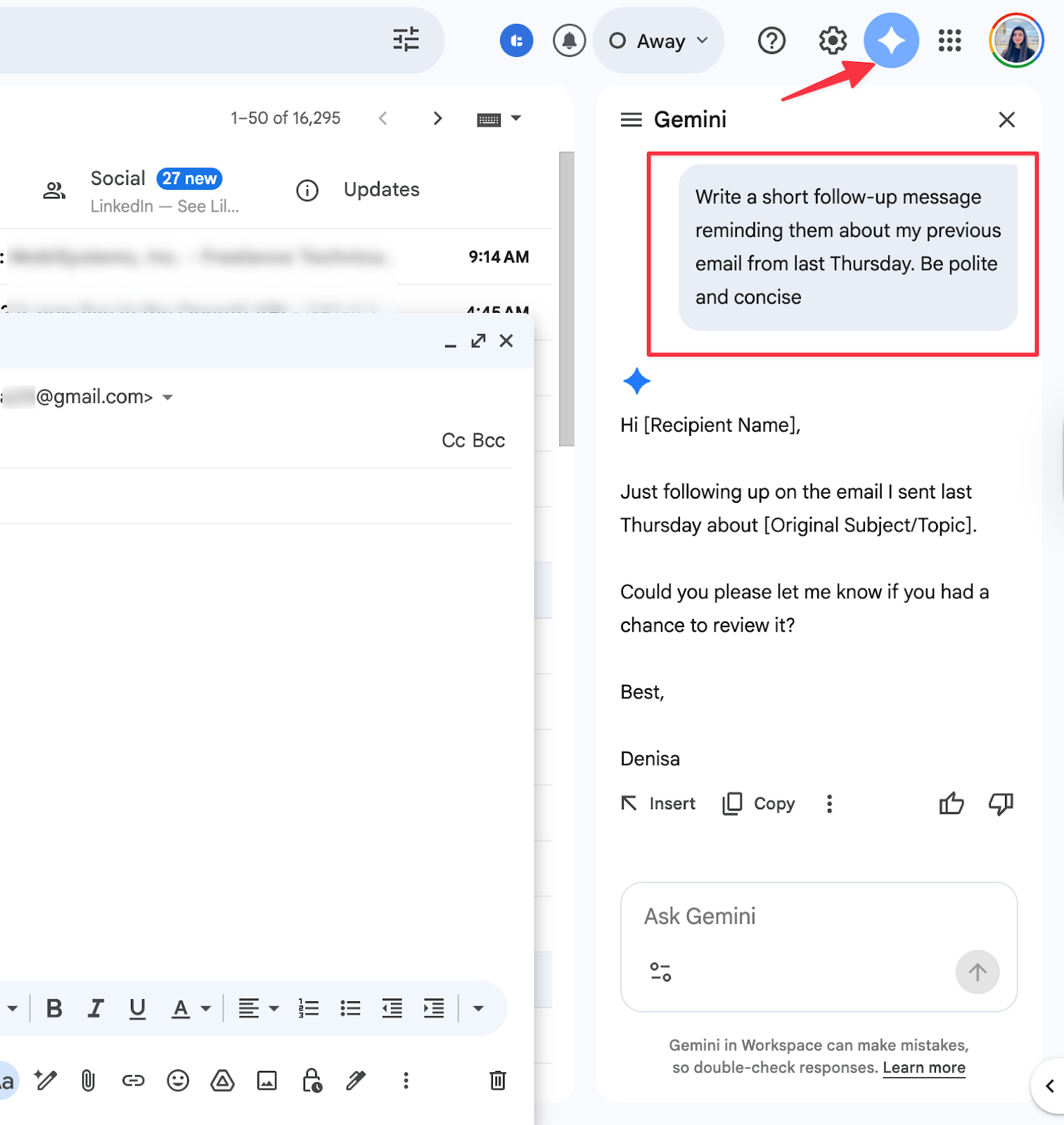Open the account profile picture

[x=1016, y=40]
